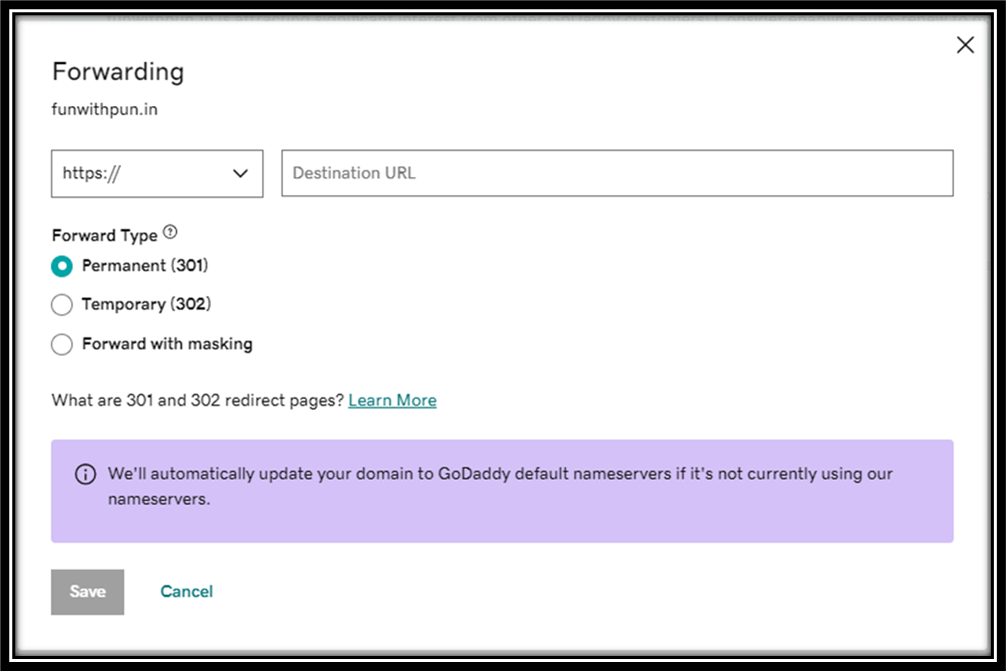Open the https:// protocol dropdown
Screen dimensions: 1006x671
click(x=156, y=174)
